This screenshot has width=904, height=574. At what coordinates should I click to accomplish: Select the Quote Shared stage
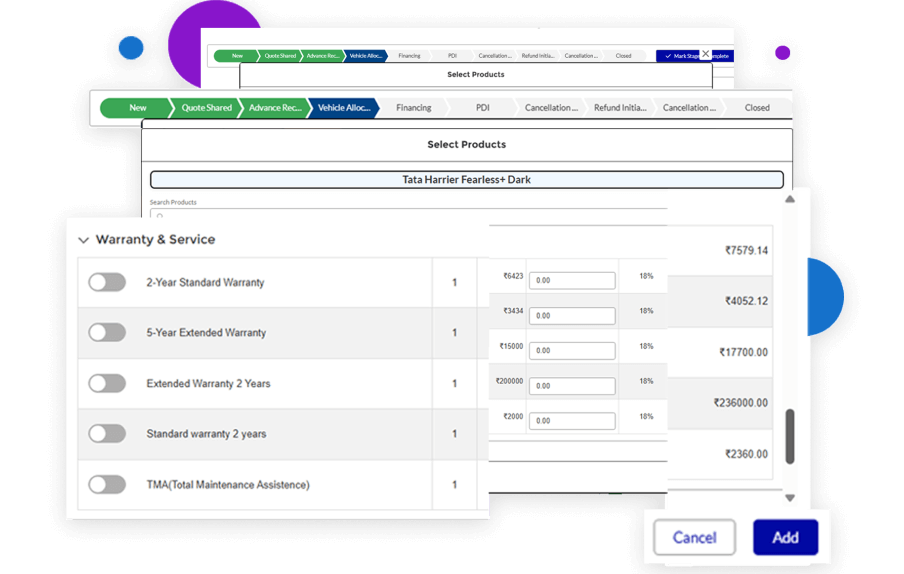206,108
